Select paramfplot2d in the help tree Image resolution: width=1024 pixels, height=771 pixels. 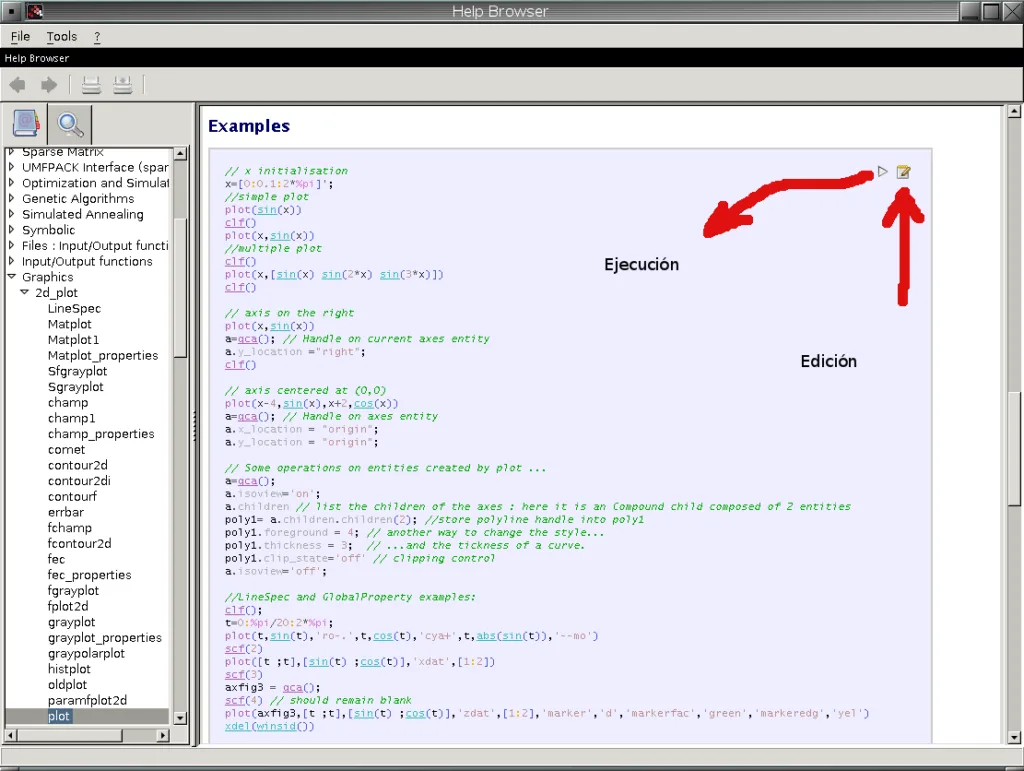(88, 700)
